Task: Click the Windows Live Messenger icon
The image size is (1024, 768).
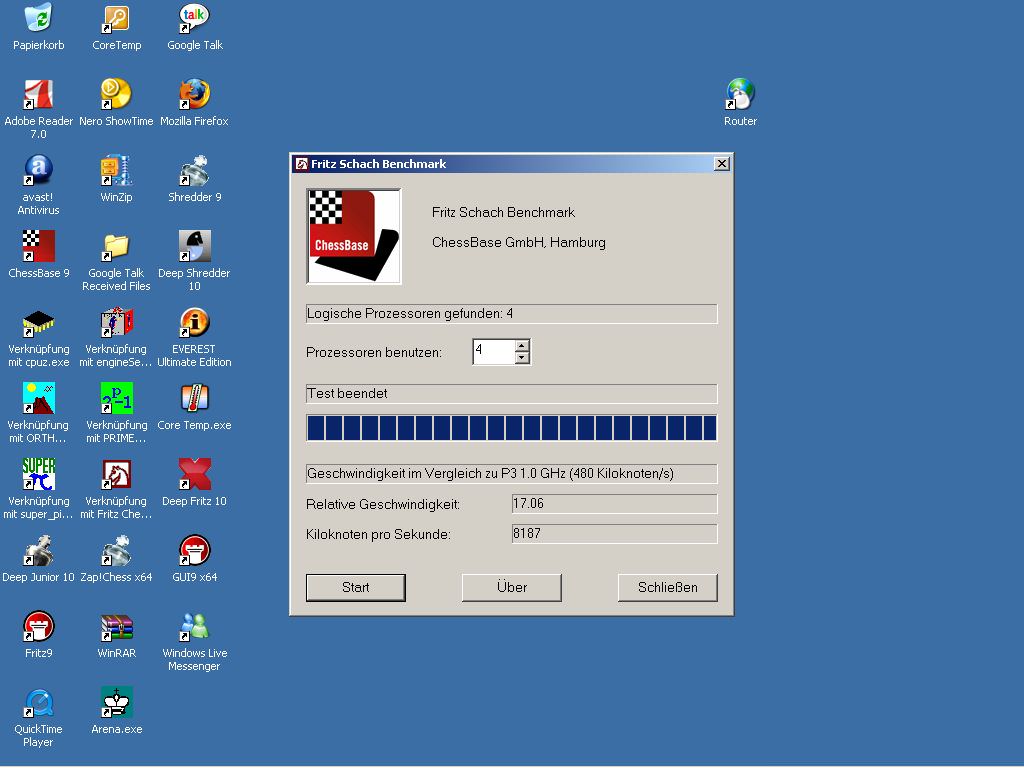Action: click(195, 626)
